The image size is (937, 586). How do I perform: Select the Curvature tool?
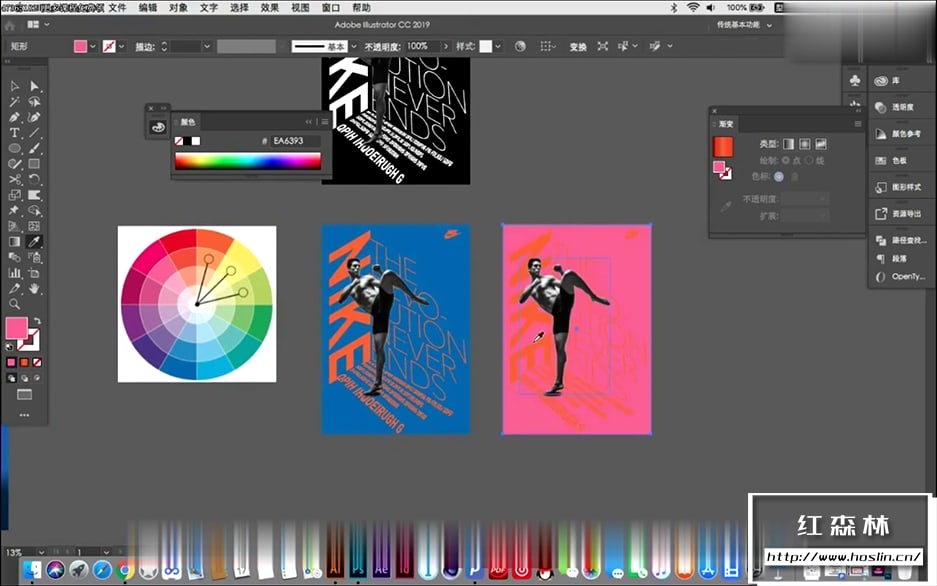click(34, 117)
